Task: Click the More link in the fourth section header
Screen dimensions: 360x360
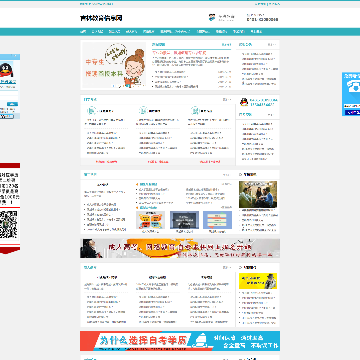Action: click(227, 267)
